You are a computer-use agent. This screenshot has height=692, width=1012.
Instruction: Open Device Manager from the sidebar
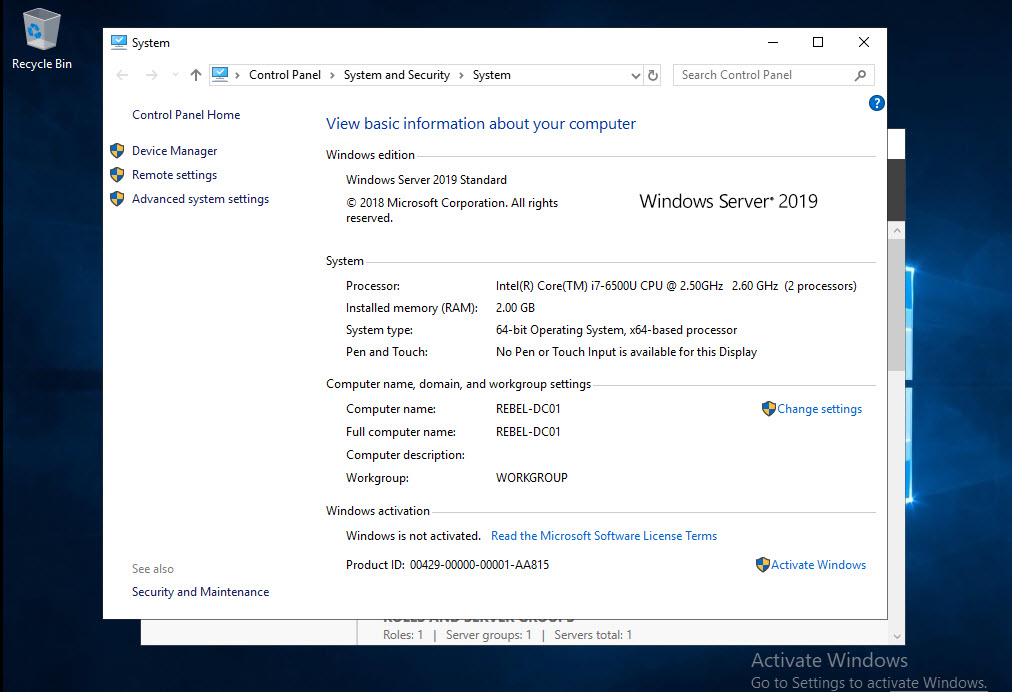click(174, 150)
